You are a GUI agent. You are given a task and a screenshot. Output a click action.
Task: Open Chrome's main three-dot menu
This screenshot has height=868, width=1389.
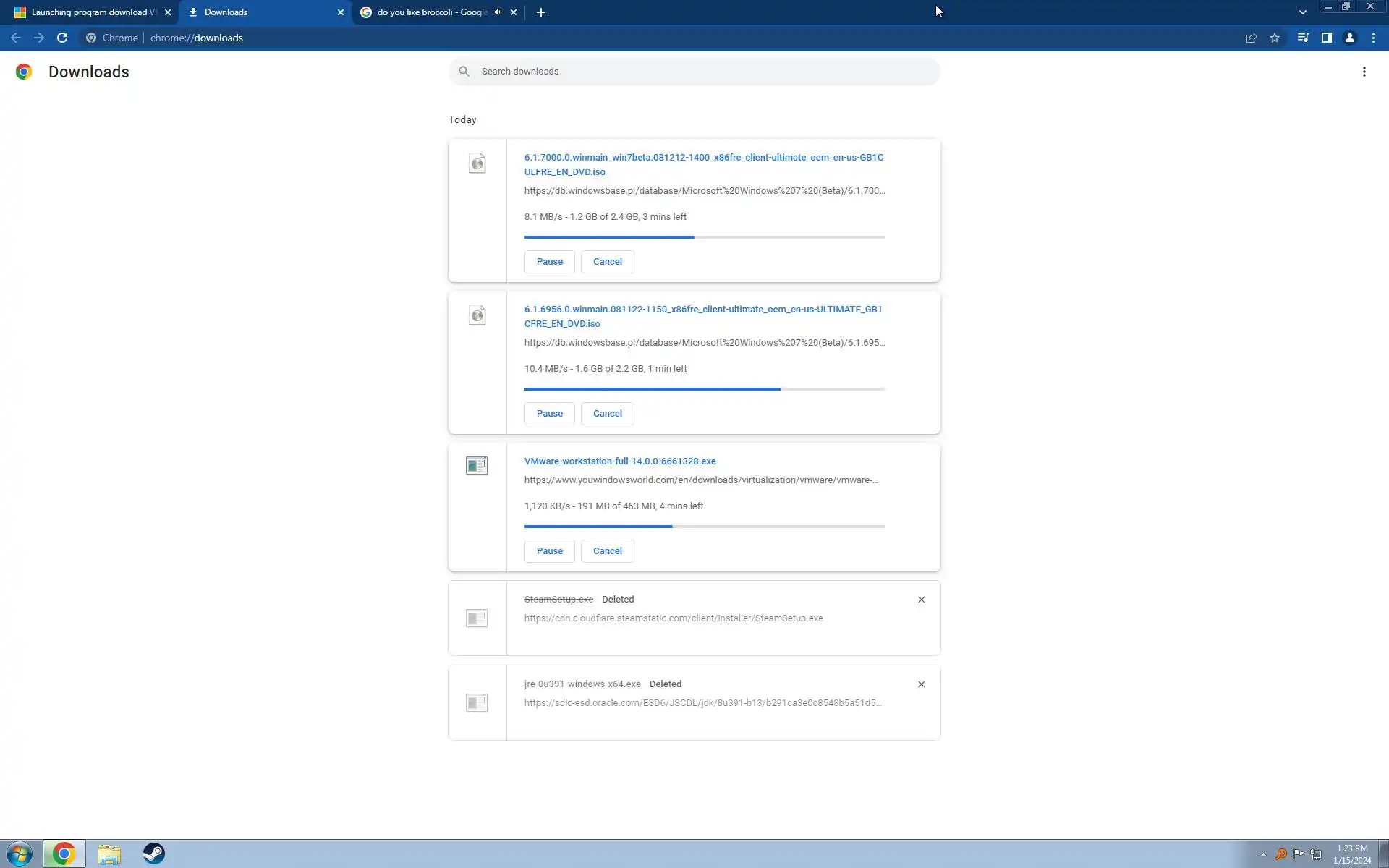pyautogui.click(x=1373, y=38)
